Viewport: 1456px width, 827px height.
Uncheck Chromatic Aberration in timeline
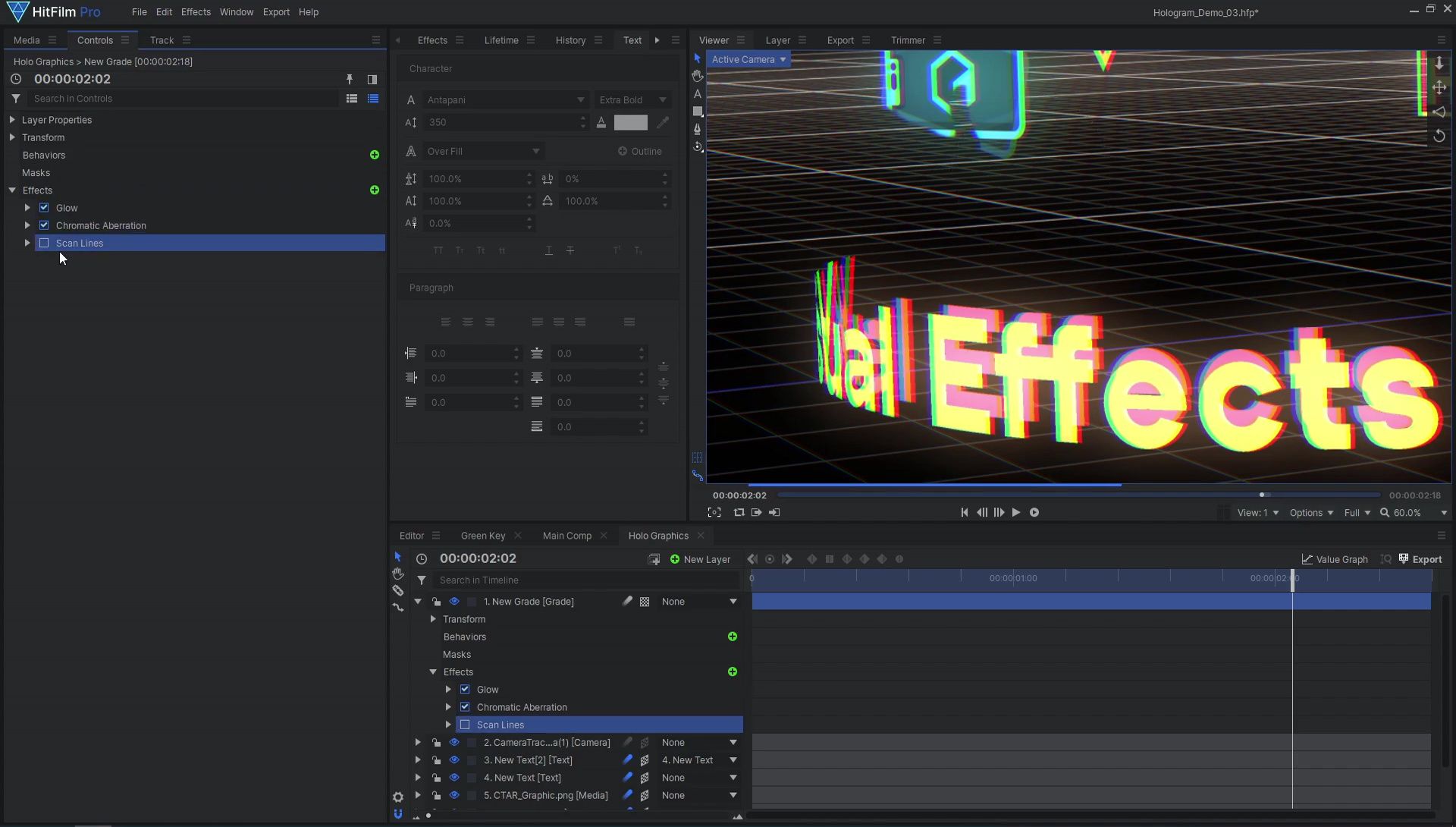(465, 707)
